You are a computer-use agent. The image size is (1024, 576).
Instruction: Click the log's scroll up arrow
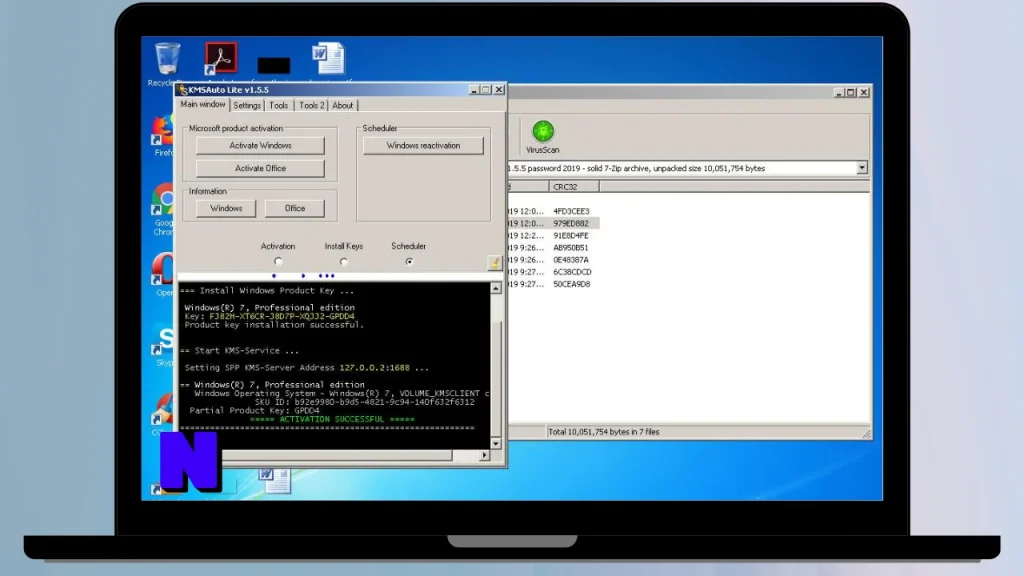[496, 288]
